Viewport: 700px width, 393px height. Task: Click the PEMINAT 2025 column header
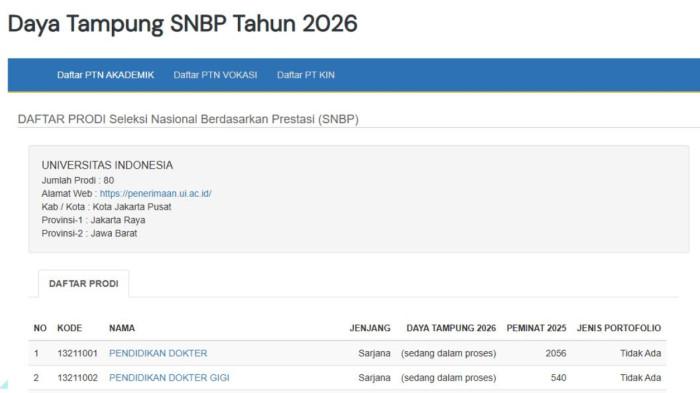coord(536,328)
